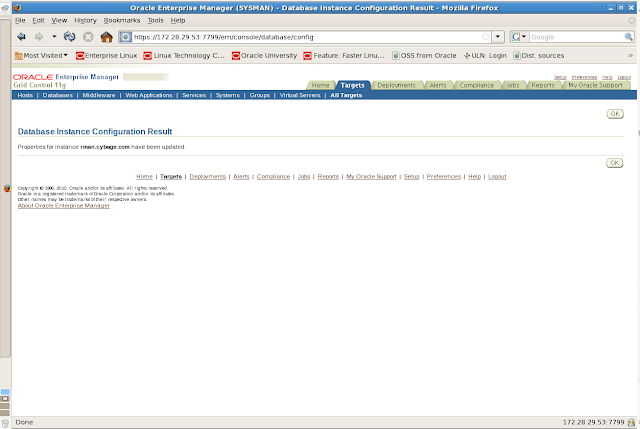Open the Edit menu
Image resolution: width=640 pixels, height=429 pixels.
point(38,20)
